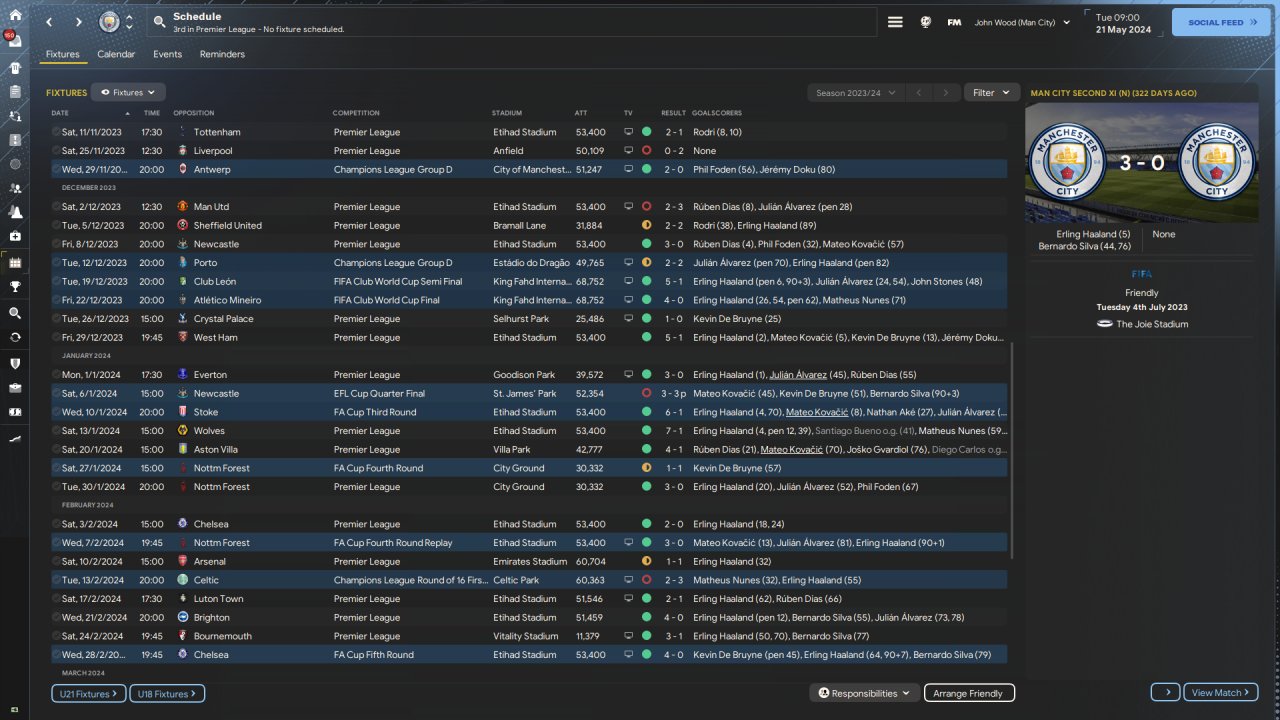
Task: Open the Club Info shield sidebar icon
Action: (x=15, y=363)
